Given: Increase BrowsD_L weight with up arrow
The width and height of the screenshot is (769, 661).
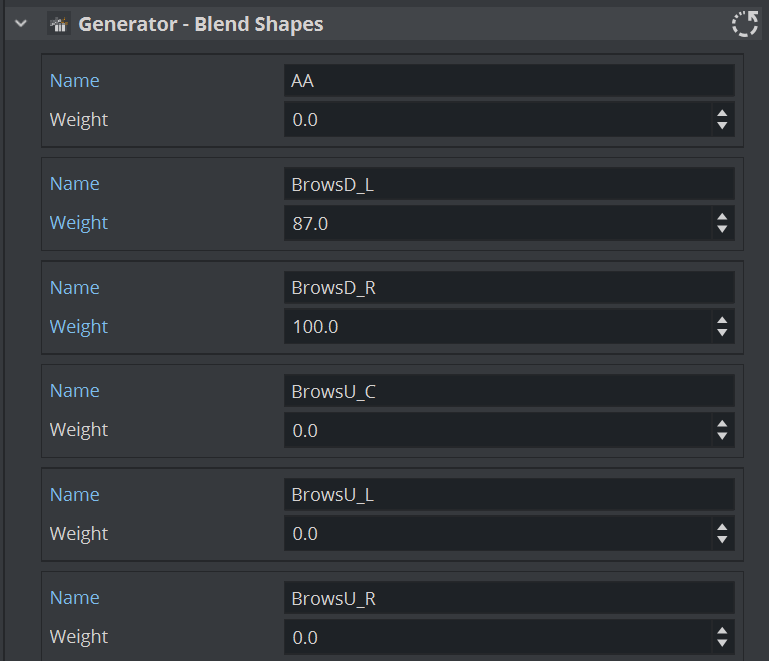Looking at the screenshot, I should 722,217.
